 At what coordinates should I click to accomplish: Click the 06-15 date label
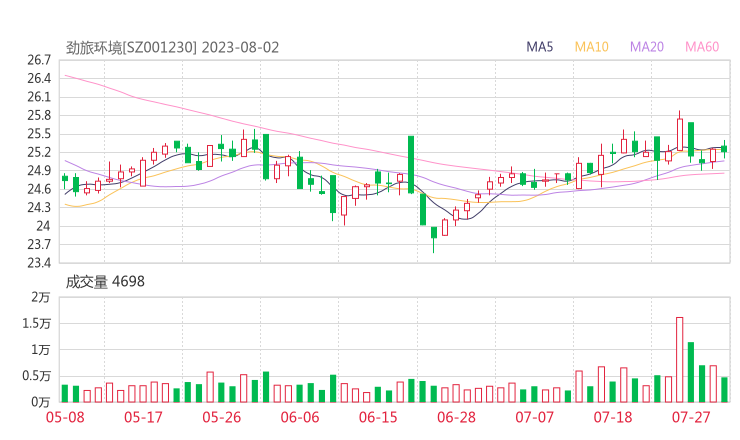(x=378, y=417)
